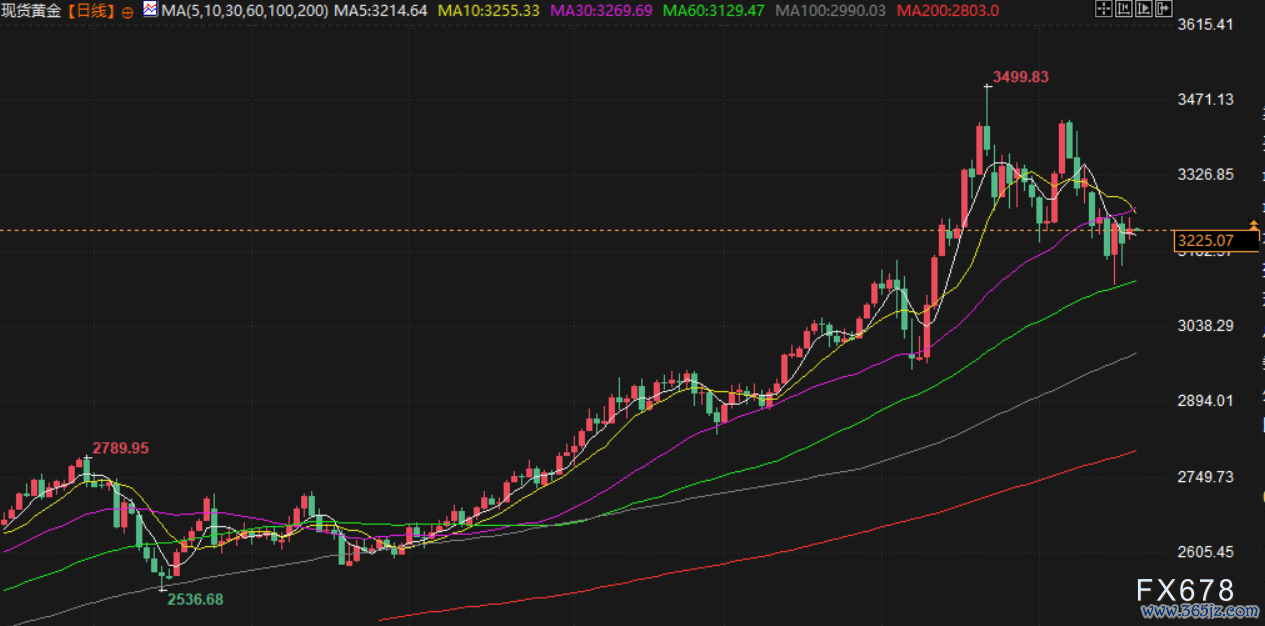Image resolution: width=1265 pixels, height=626 pixels.
Task: Click the 2749.73 price axis value
Action: (x=1207, y=476)
